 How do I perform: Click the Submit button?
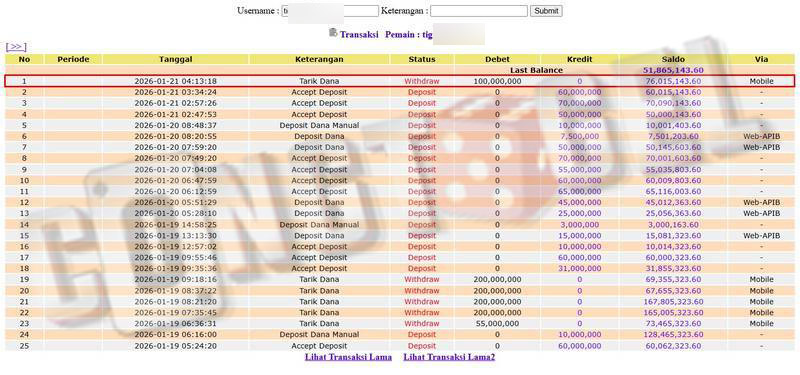click(x=546, y=11)
